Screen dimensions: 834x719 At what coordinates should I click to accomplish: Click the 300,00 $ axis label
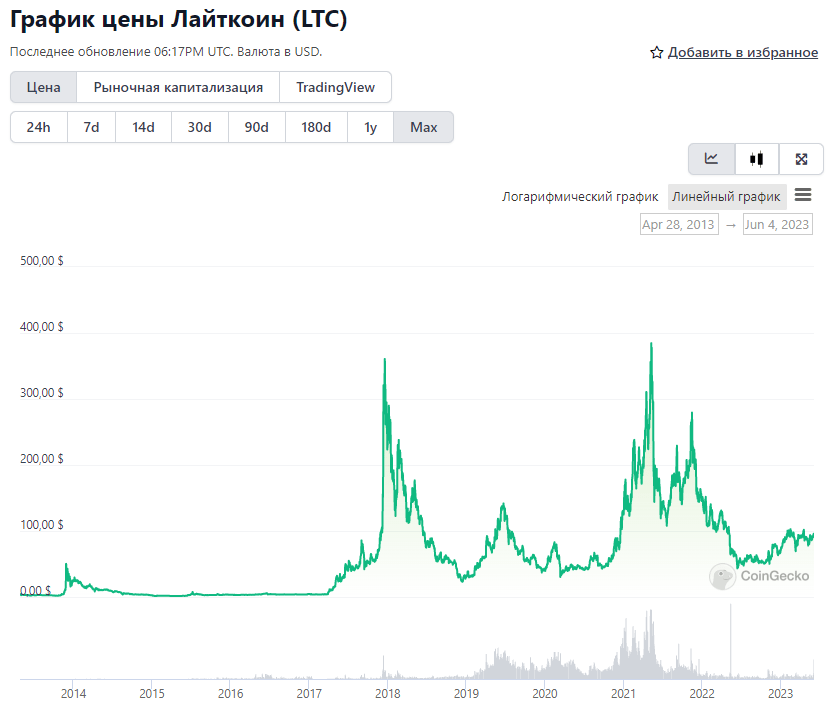pos(41,392)
